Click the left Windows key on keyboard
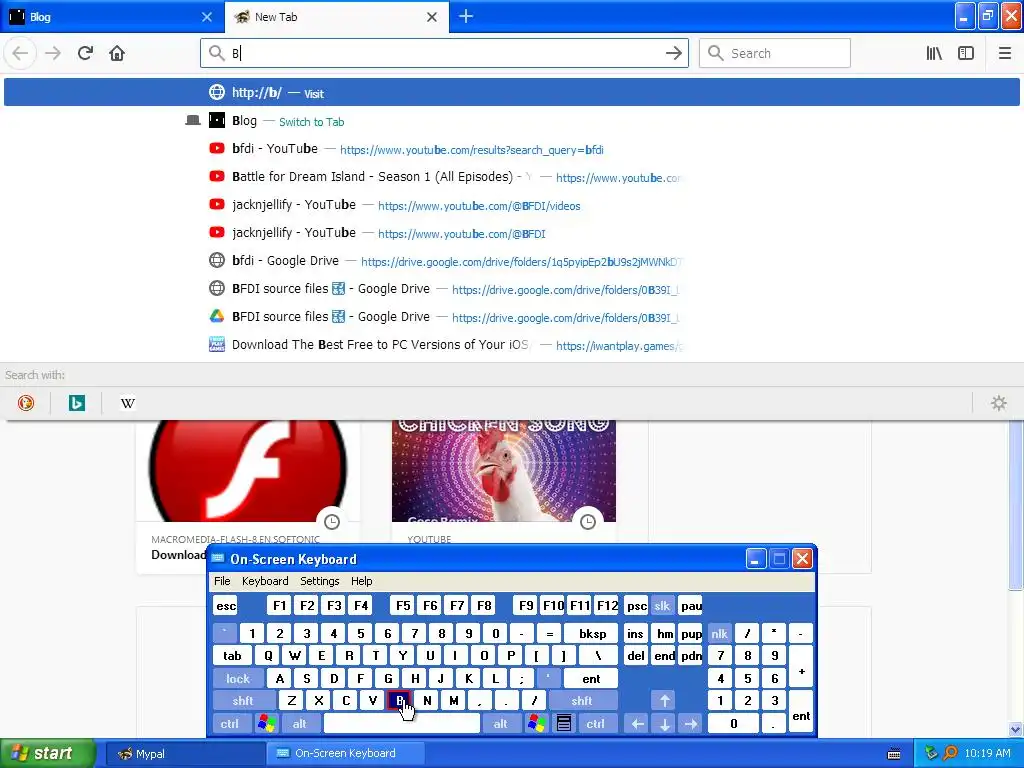This screenshot has height=768, width=1024. (x=266, y=723)
